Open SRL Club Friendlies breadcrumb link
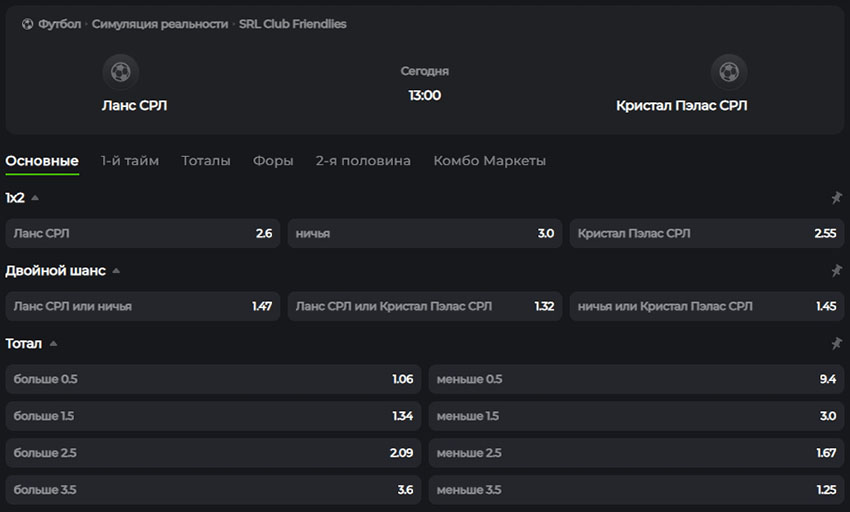This screenshot has width=850, height=512. tap(293, 24)
